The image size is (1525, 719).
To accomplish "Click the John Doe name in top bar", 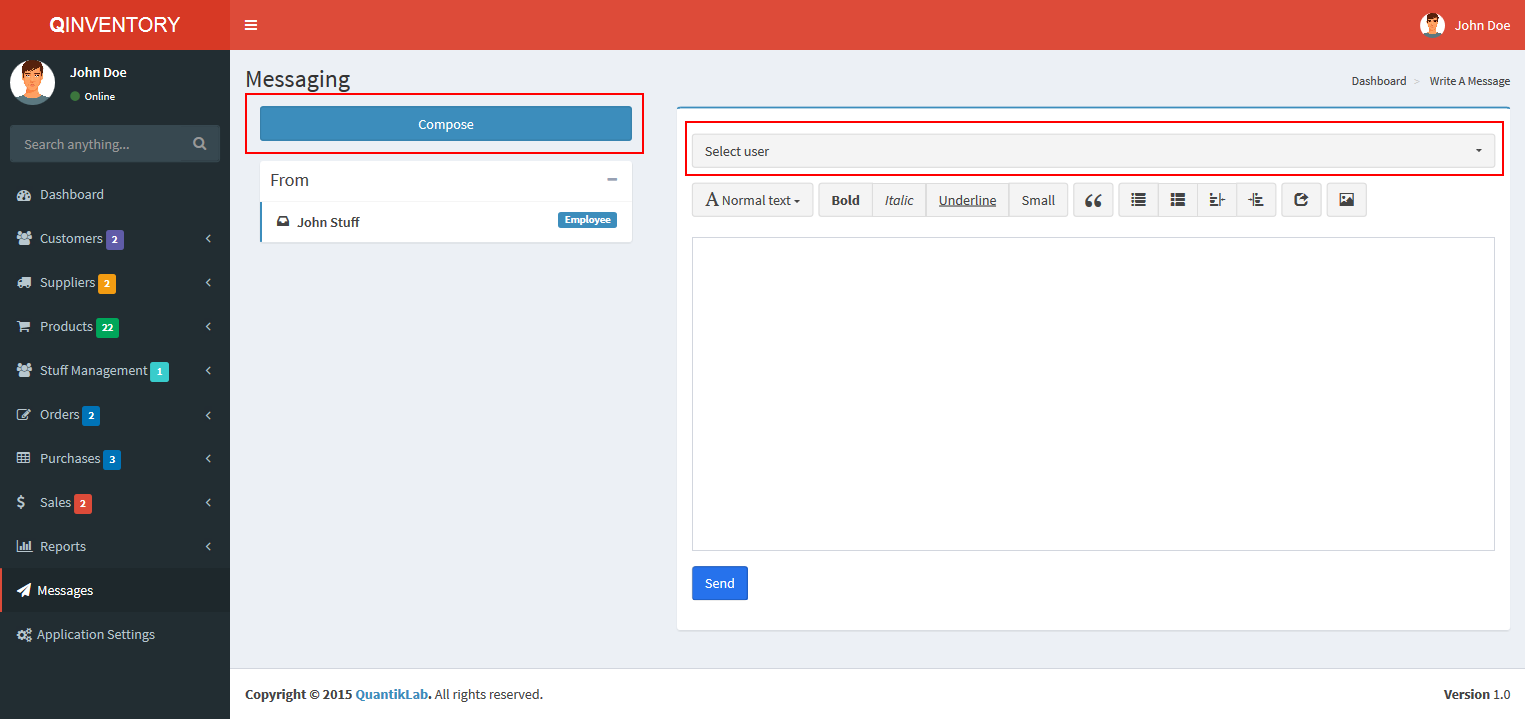I will 1482,25.
